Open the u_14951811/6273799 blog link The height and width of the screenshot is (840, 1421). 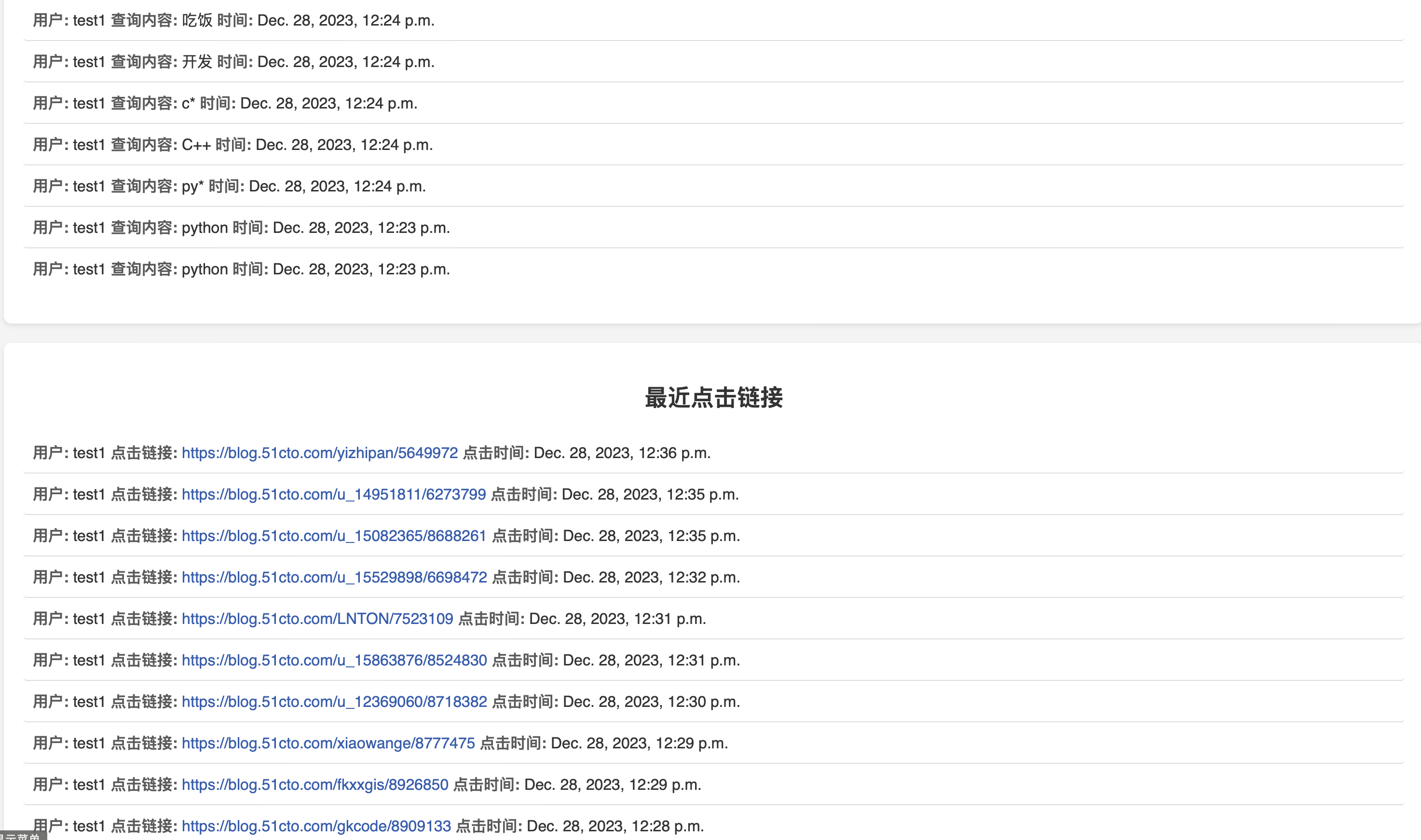click(333, 494)
